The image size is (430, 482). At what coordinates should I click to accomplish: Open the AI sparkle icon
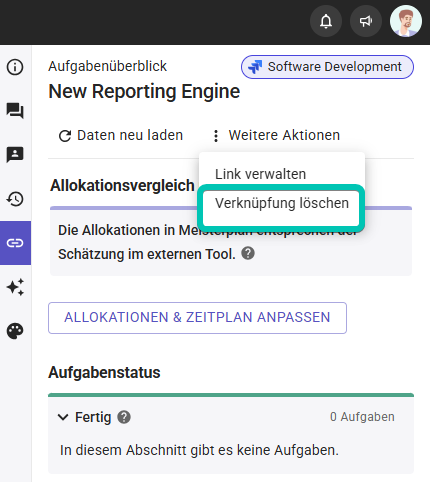pyautogui.click(x=15, y=287)
